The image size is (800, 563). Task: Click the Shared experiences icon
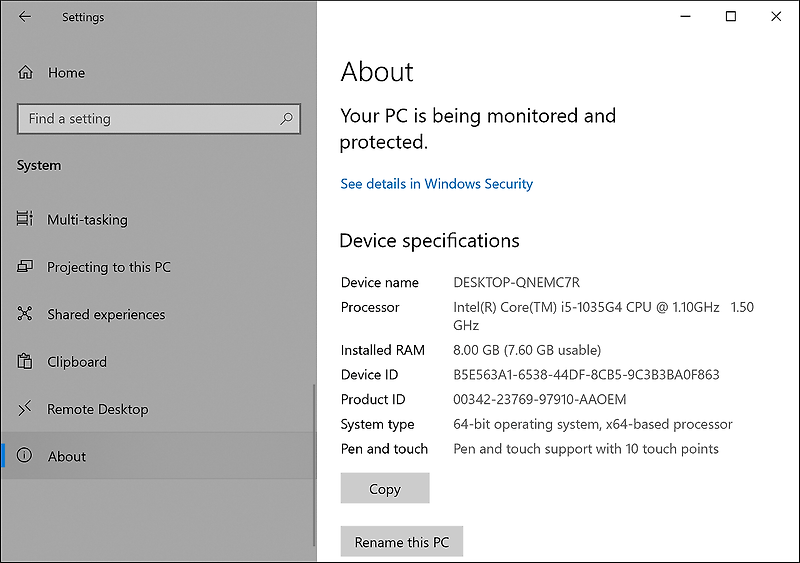tap(25, 314)
